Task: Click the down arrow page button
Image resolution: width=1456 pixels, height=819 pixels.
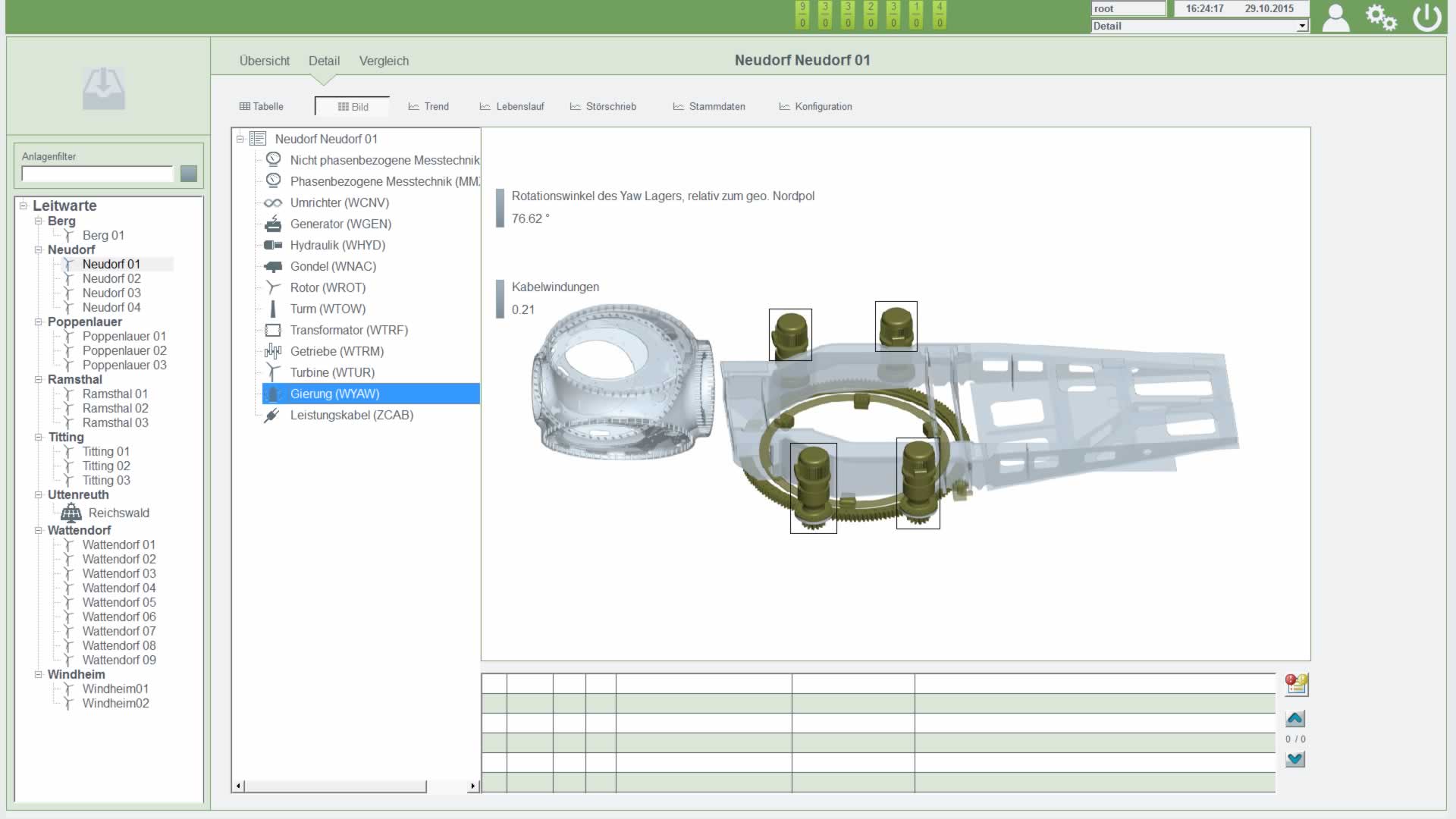Action: (1295, 759)
